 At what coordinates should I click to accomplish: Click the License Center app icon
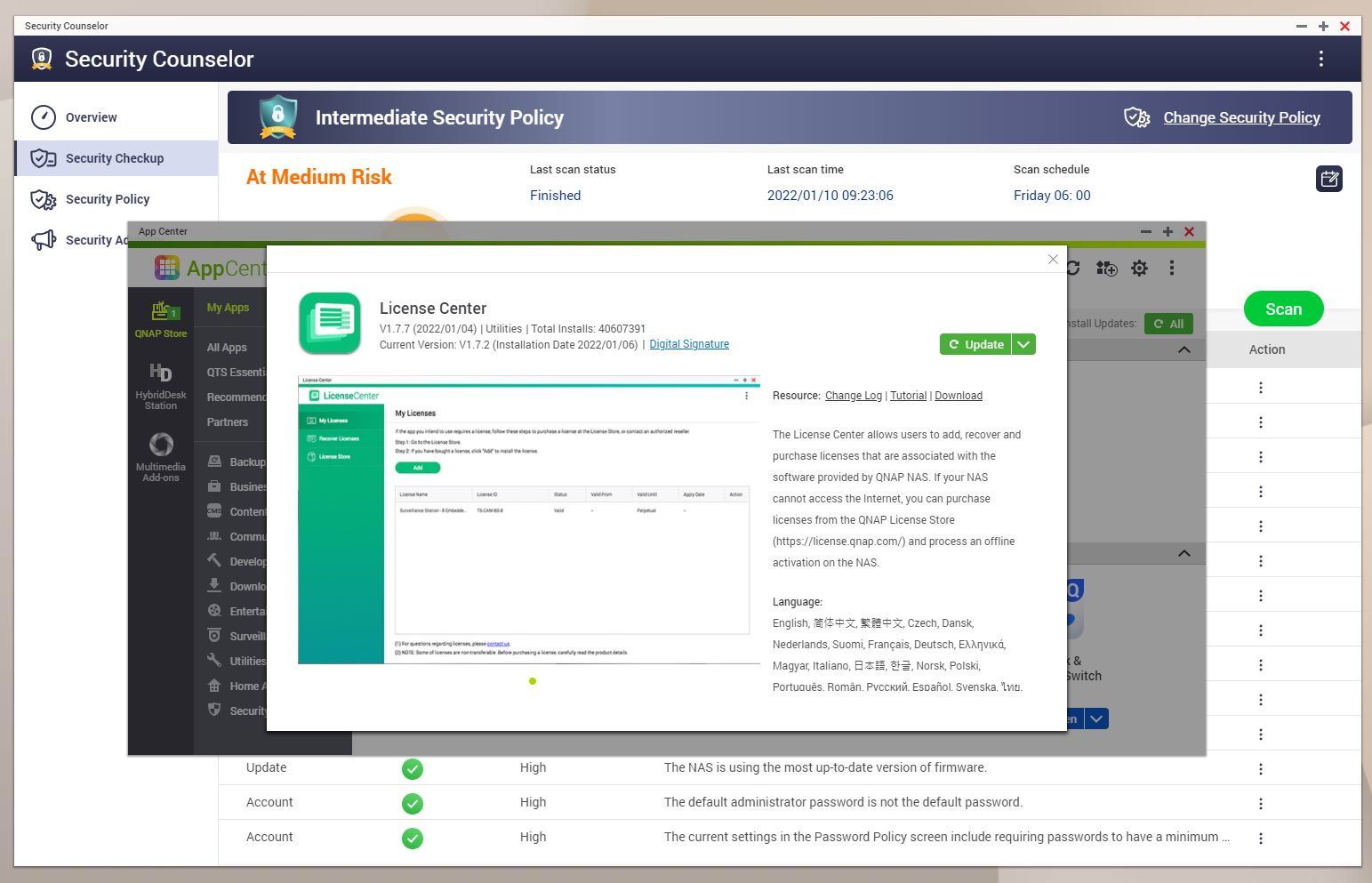tap(330, 324)
